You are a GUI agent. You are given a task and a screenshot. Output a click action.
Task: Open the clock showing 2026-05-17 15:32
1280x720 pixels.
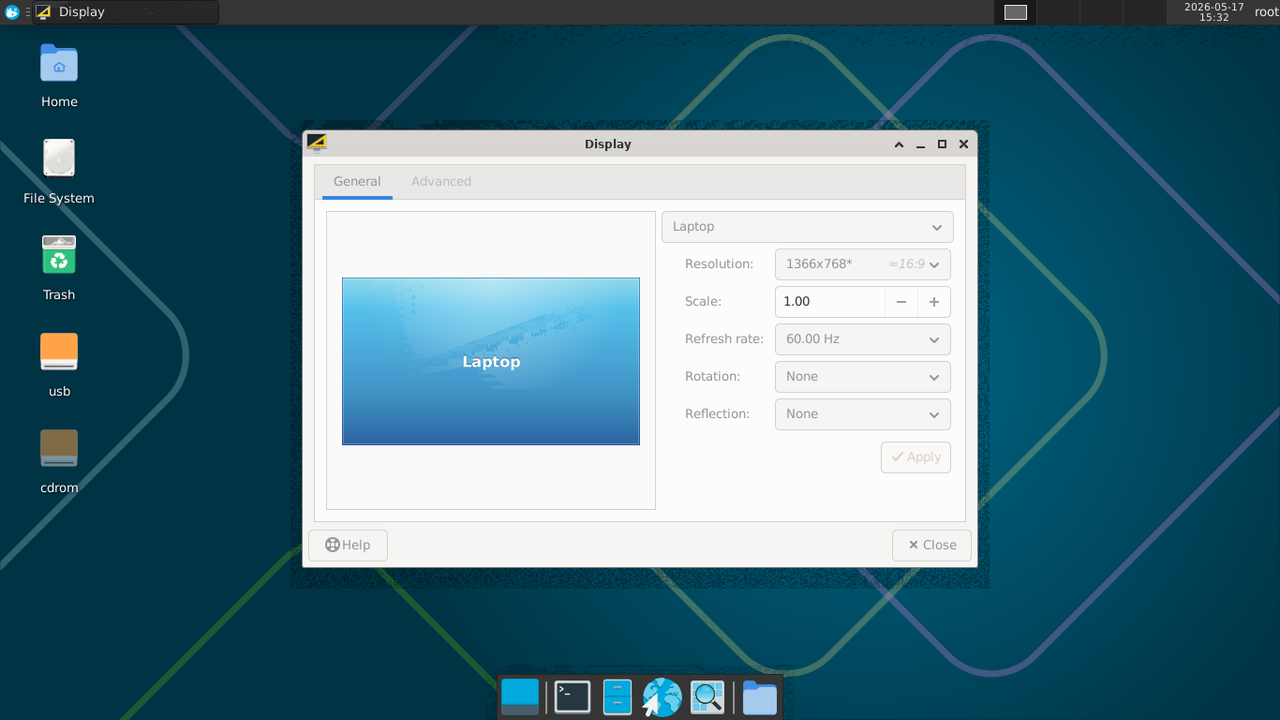pyautogui.click(x=1214, y=12)
